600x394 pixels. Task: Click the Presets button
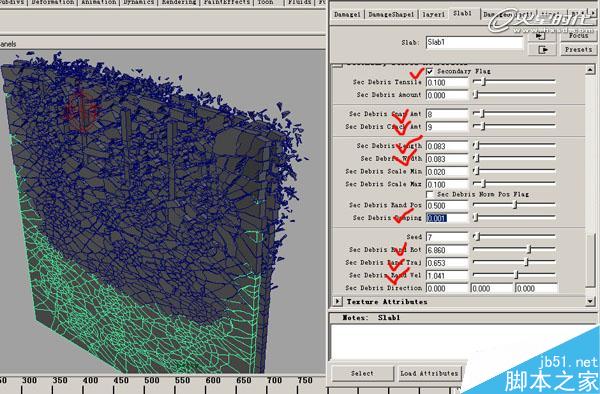[578, 50]
